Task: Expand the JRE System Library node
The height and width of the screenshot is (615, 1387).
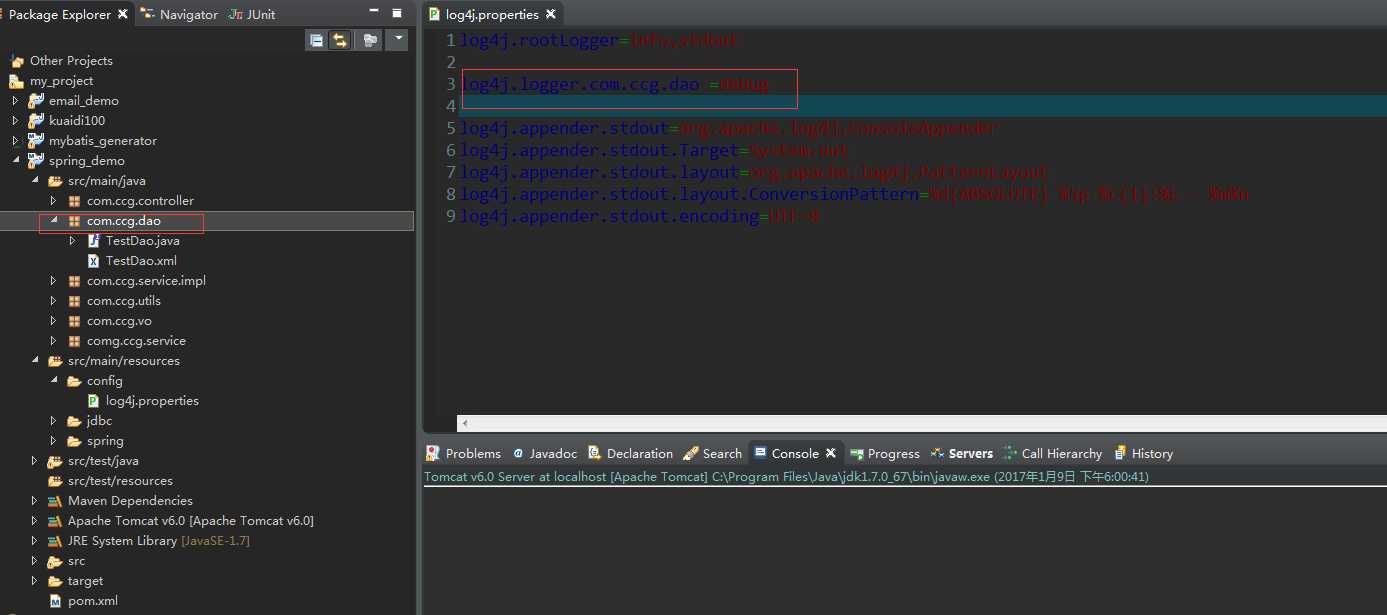Action: 35,540
